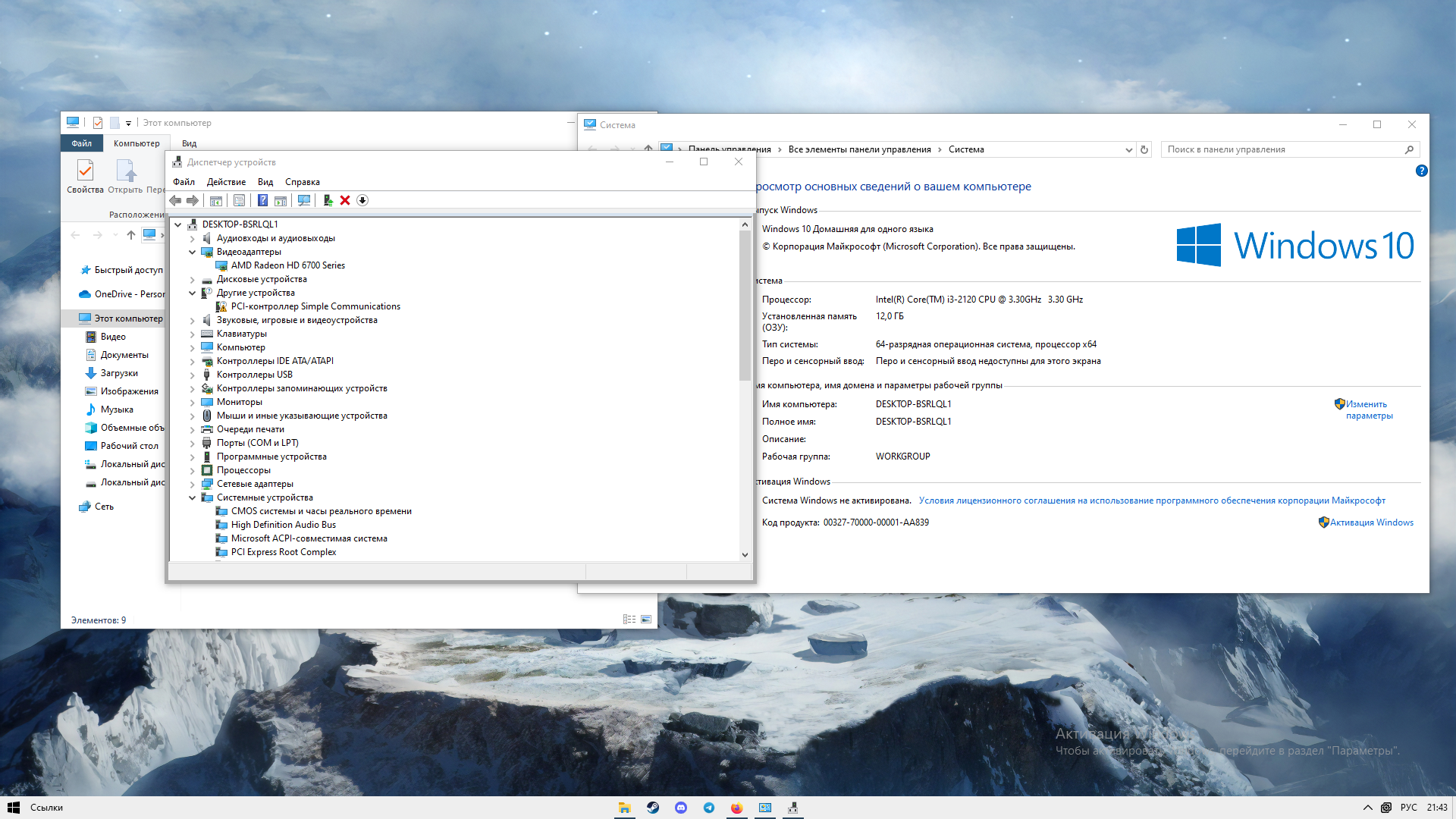Select PCI Express Root Complex device

(284, 552)
